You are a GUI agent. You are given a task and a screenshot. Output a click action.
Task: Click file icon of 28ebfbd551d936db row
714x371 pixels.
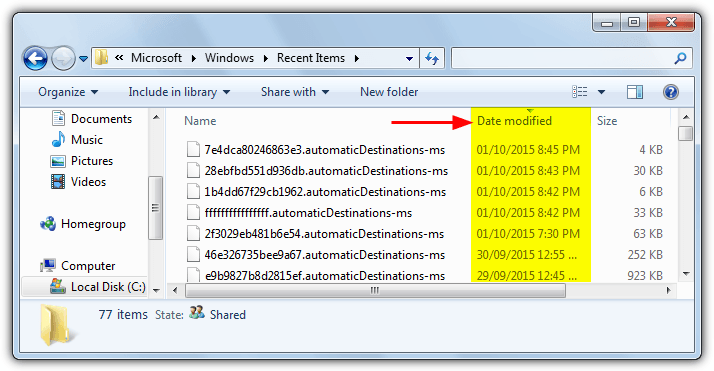[x=194, y=170]
